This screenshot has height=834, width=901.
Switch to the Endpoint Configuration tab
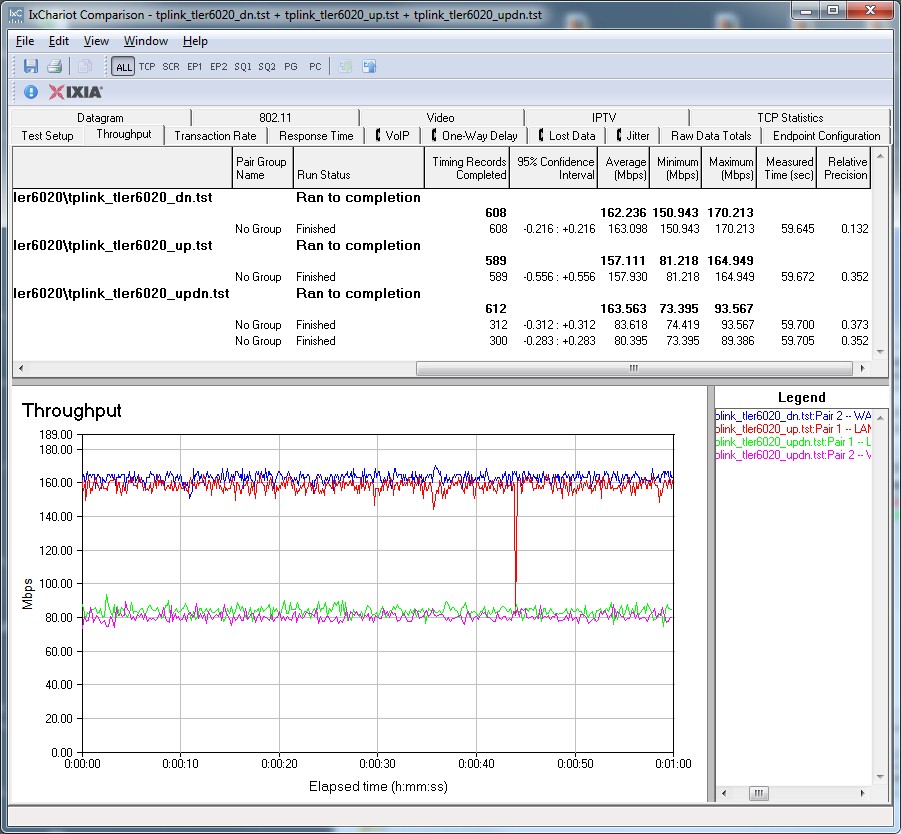[826, 136]
